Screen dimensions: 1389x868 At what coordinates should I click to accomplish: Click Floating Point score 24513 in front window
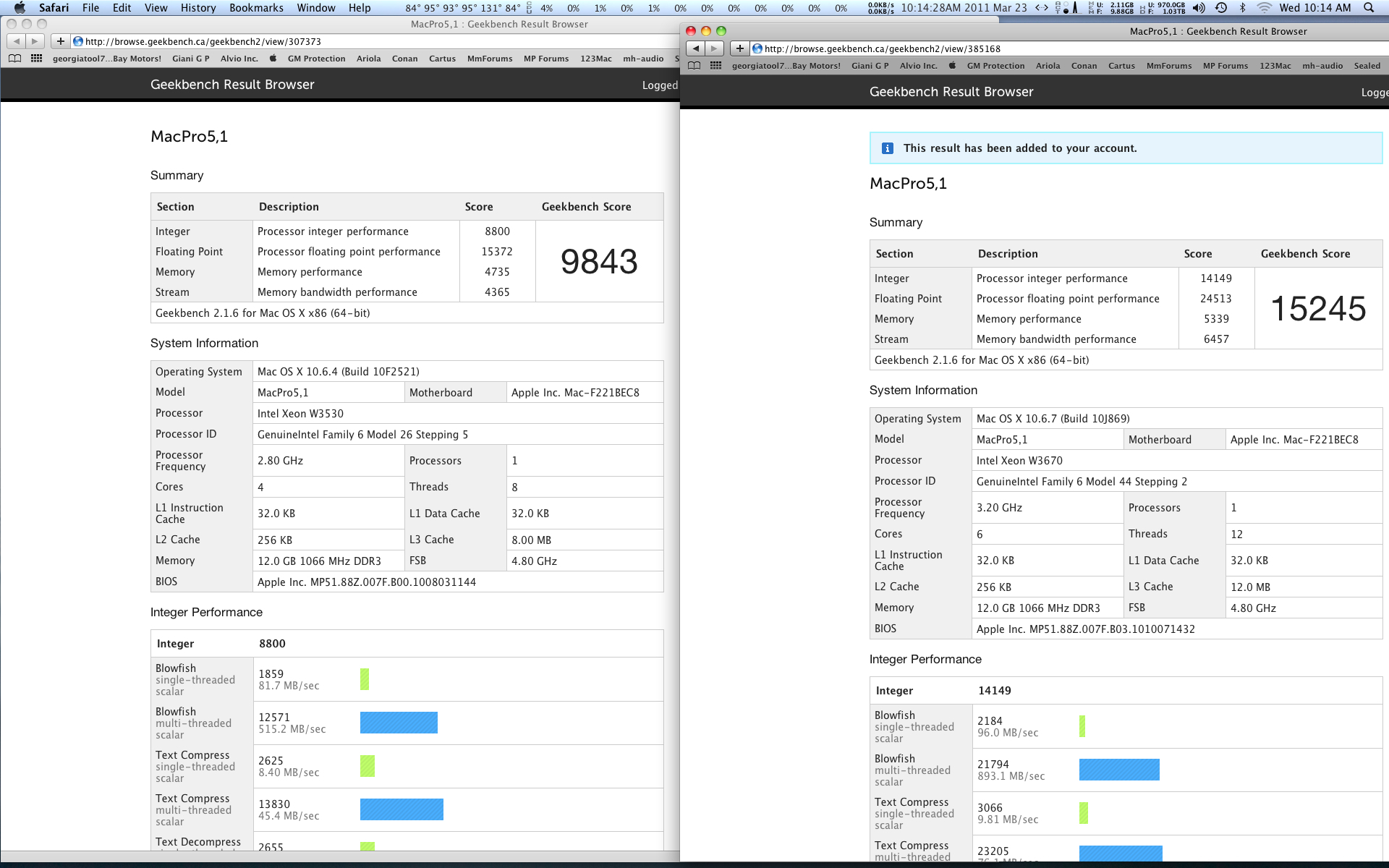[x=1215, y=299]
